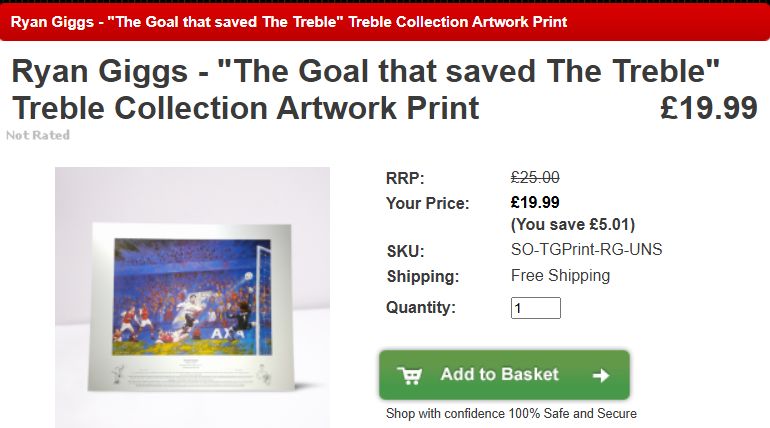This screenshot has width=770, height=428.
Task: Click the large product title heading
Action: (365, 89)
